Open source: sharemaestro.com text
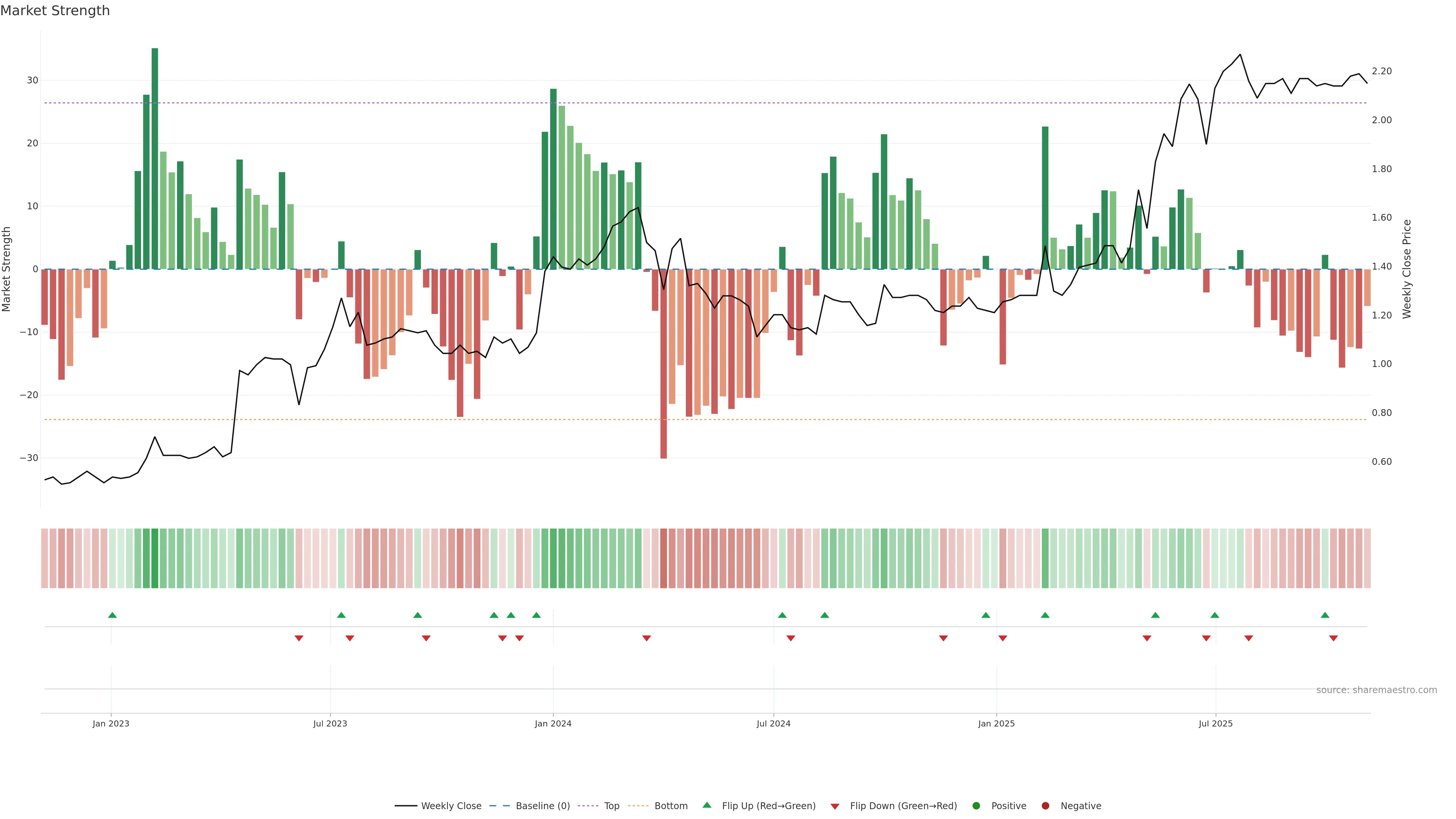Screen dimensions: 1456x819 [x=1376, y=690]
